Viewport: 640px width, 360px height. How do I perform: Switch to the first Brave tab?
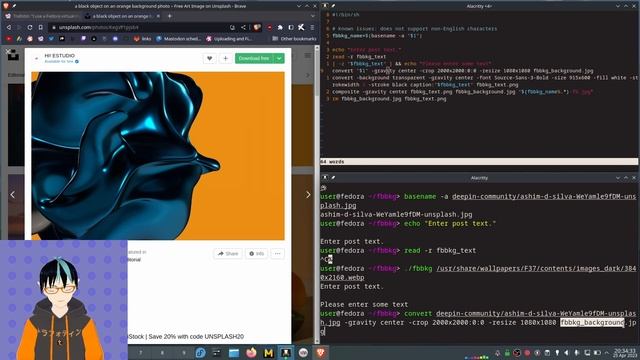click(42, 16)
